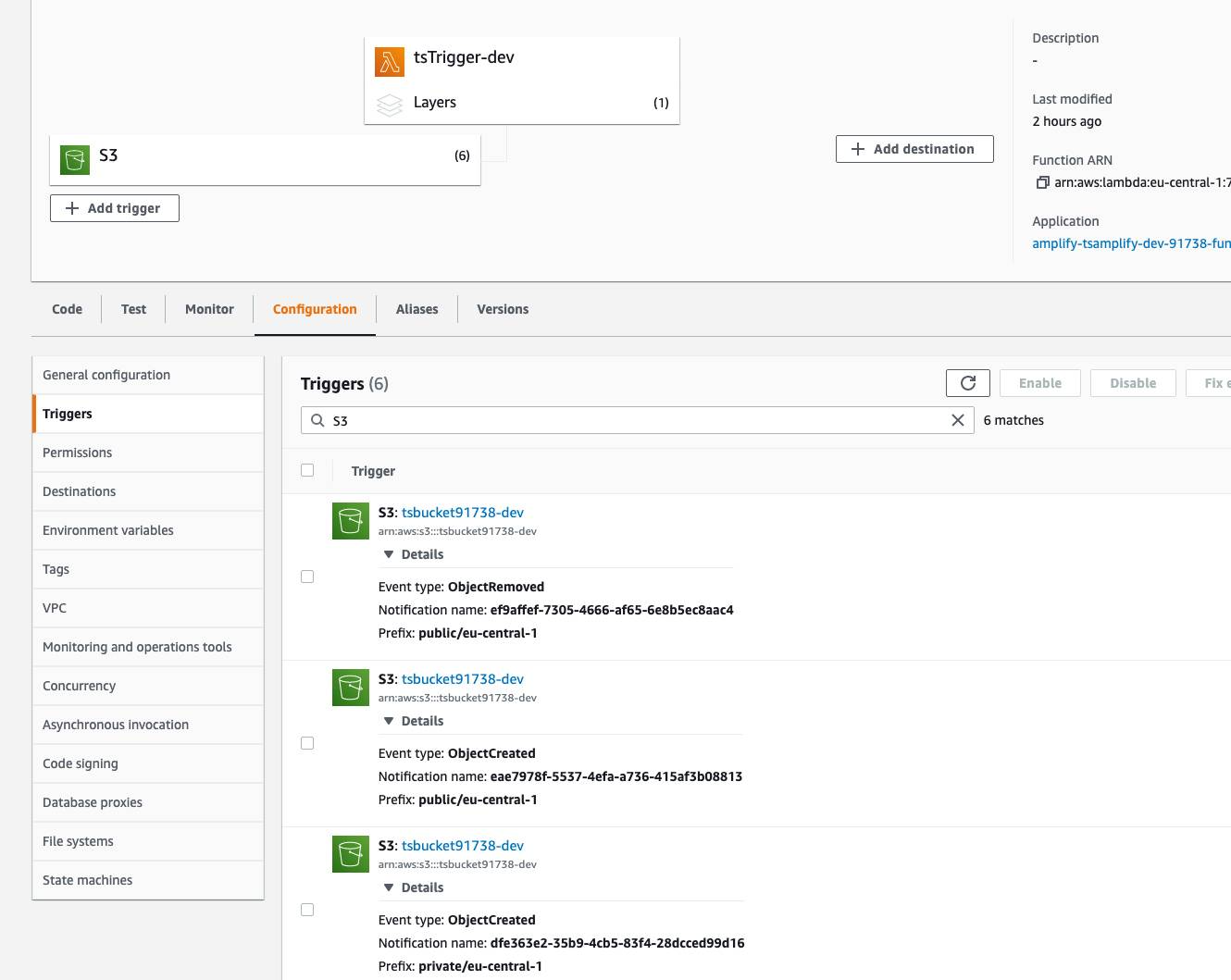The width and height of the screenshot is (1231, 980).
Task: Click the Trigger column header
Action: tap(373, 471)
